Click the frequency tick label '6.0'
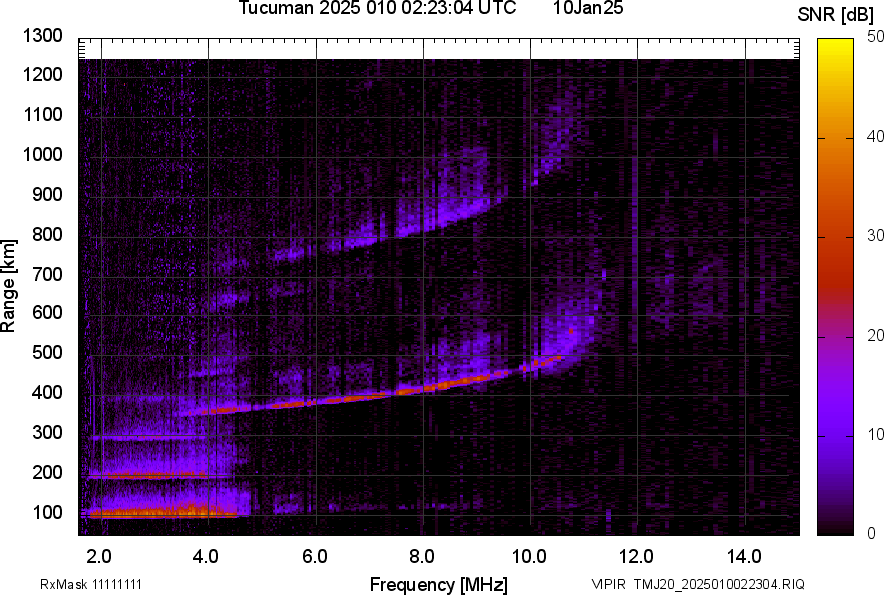 coord(315,557)
